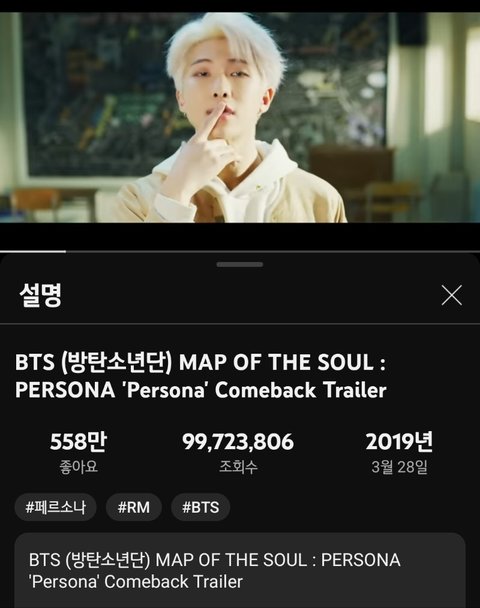Click the white played portion of progress bar
The height and width of the screenshot is (608, 480).
[x=33, y=252]
